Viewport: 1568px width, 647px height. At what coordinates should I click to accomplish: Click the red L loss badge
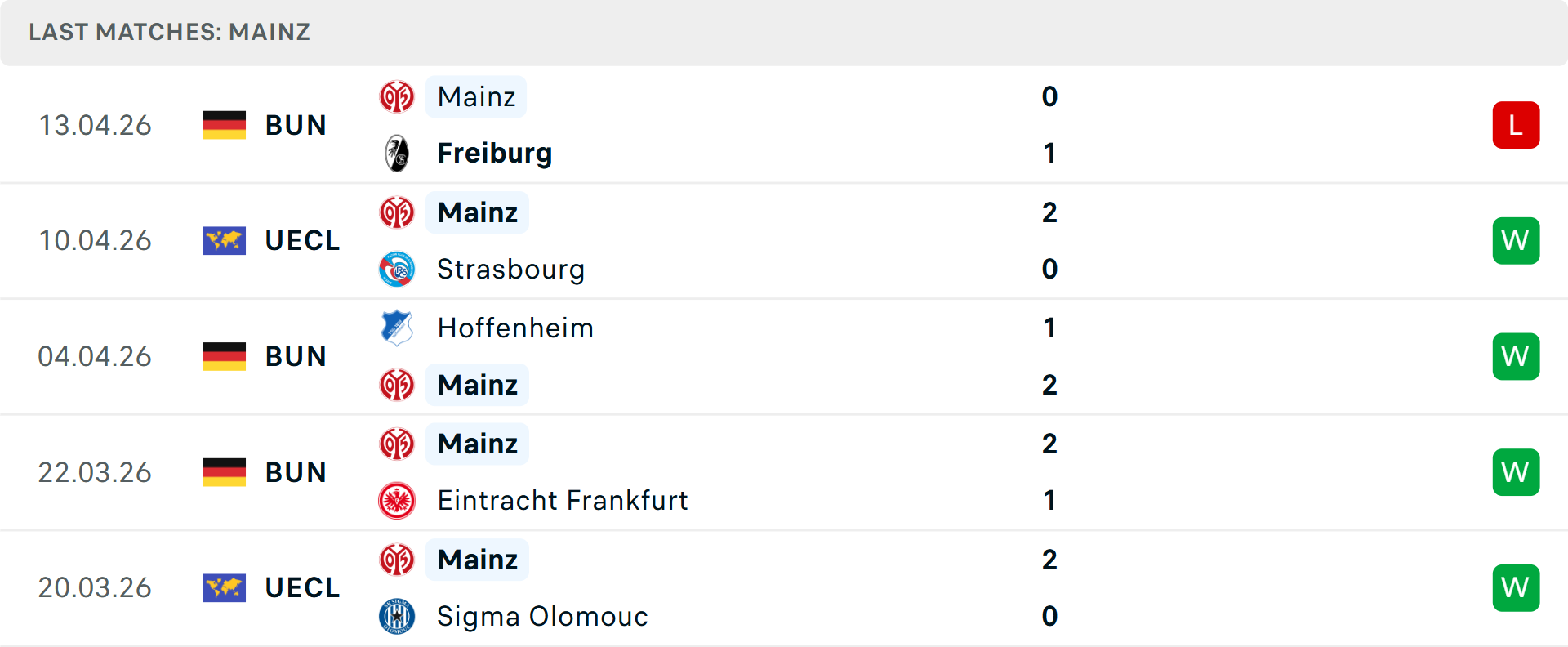coord(1516,125)
